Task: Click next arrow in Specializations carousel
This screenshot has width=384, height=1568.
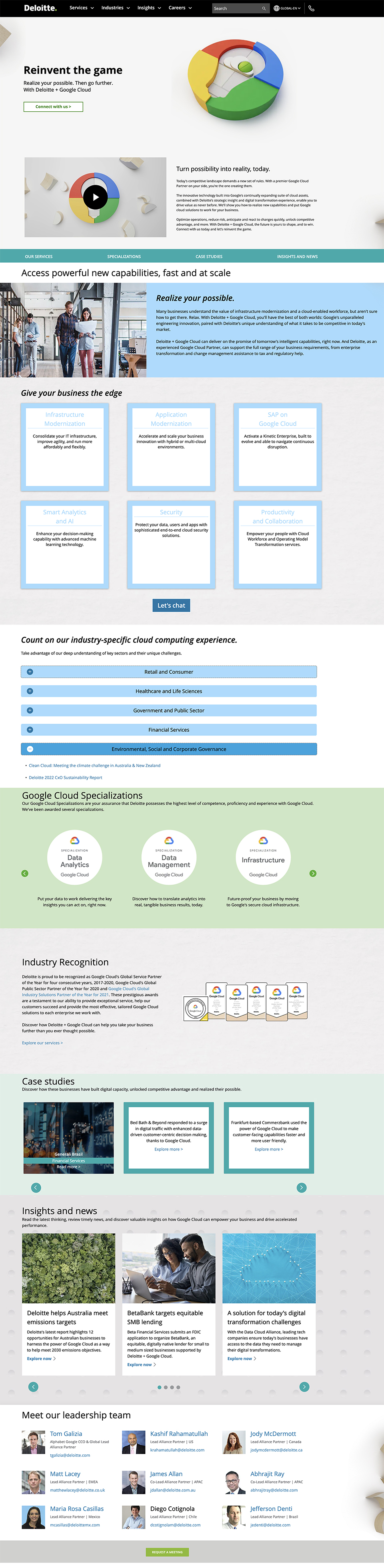Action: point(313,873)
